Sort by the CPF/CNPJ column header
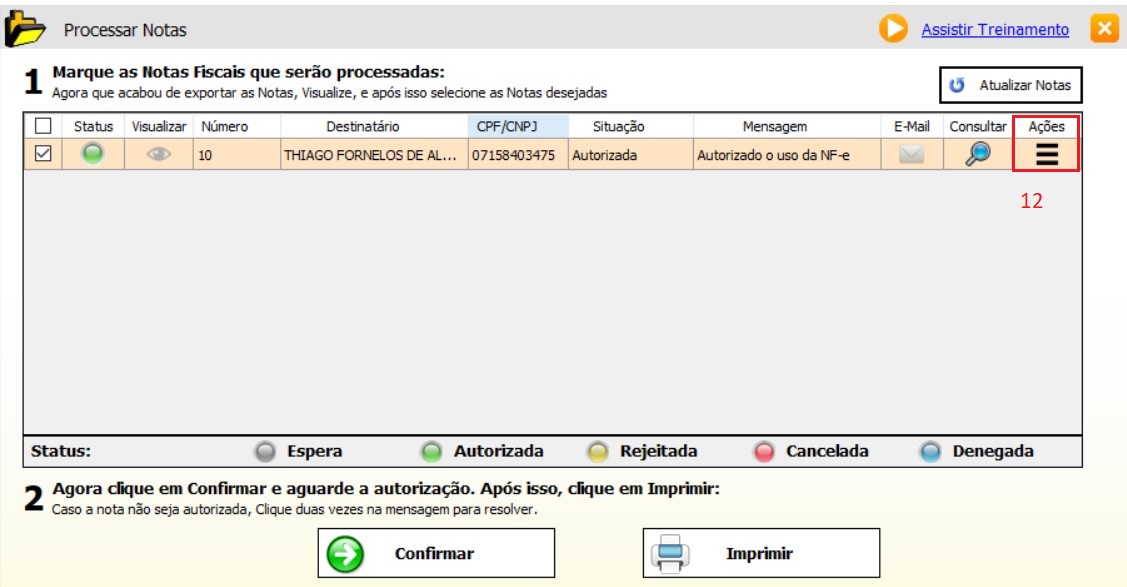 (517, 127)
